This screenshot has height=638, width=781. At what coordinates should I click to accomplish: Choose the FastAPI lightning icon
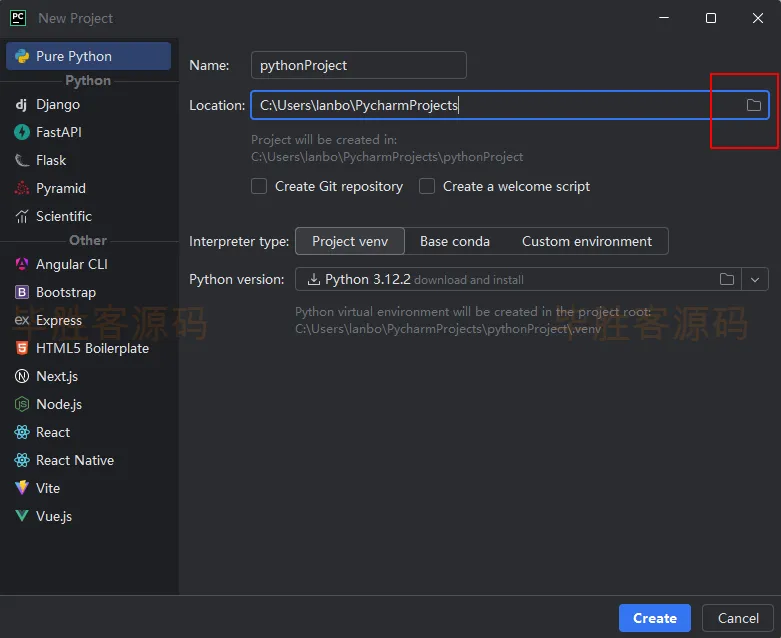click(x=21, y=132)
